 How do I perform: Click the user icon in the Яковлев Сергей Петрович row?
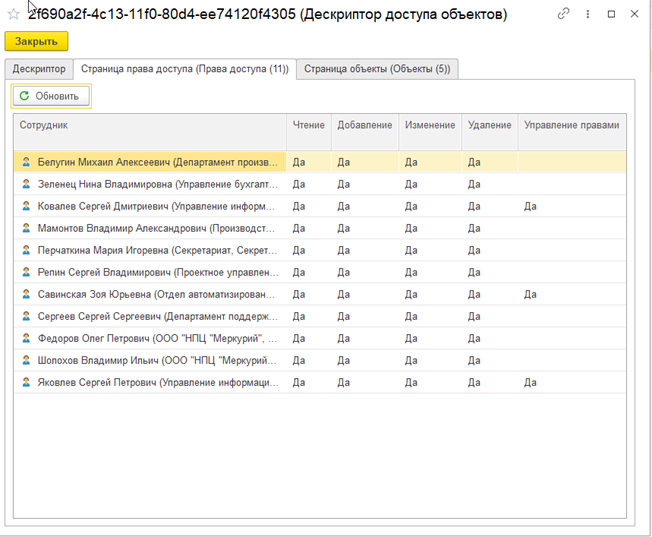tap(26, 382)
